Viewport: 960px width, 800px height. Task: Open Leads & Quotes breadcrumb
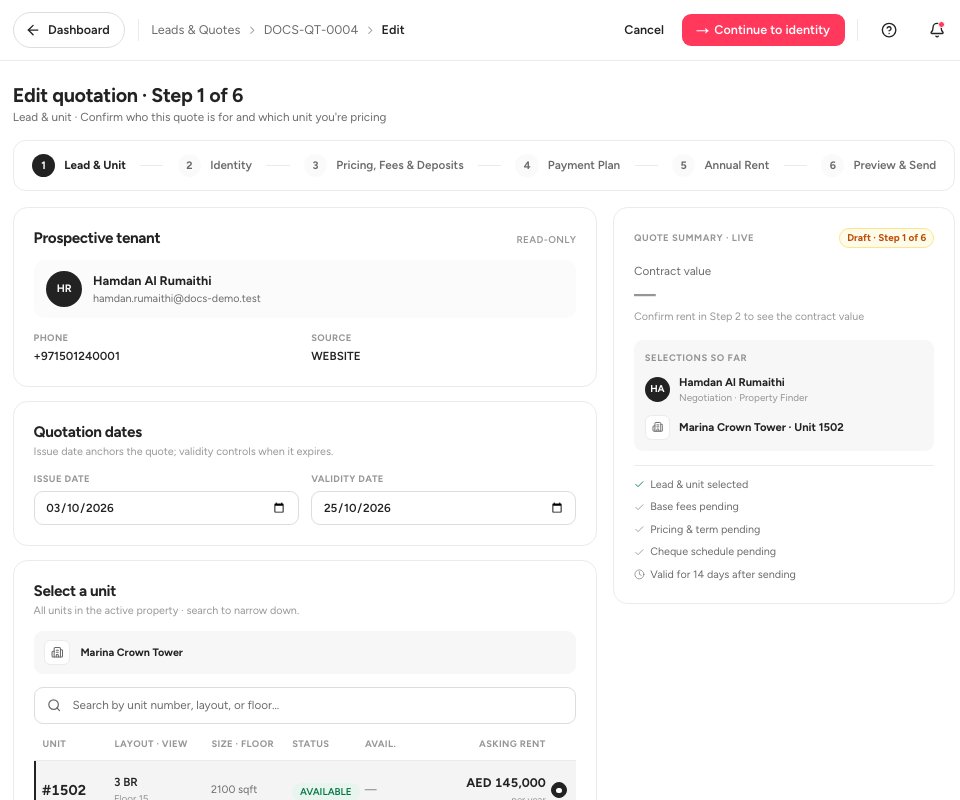pos(196,30)
